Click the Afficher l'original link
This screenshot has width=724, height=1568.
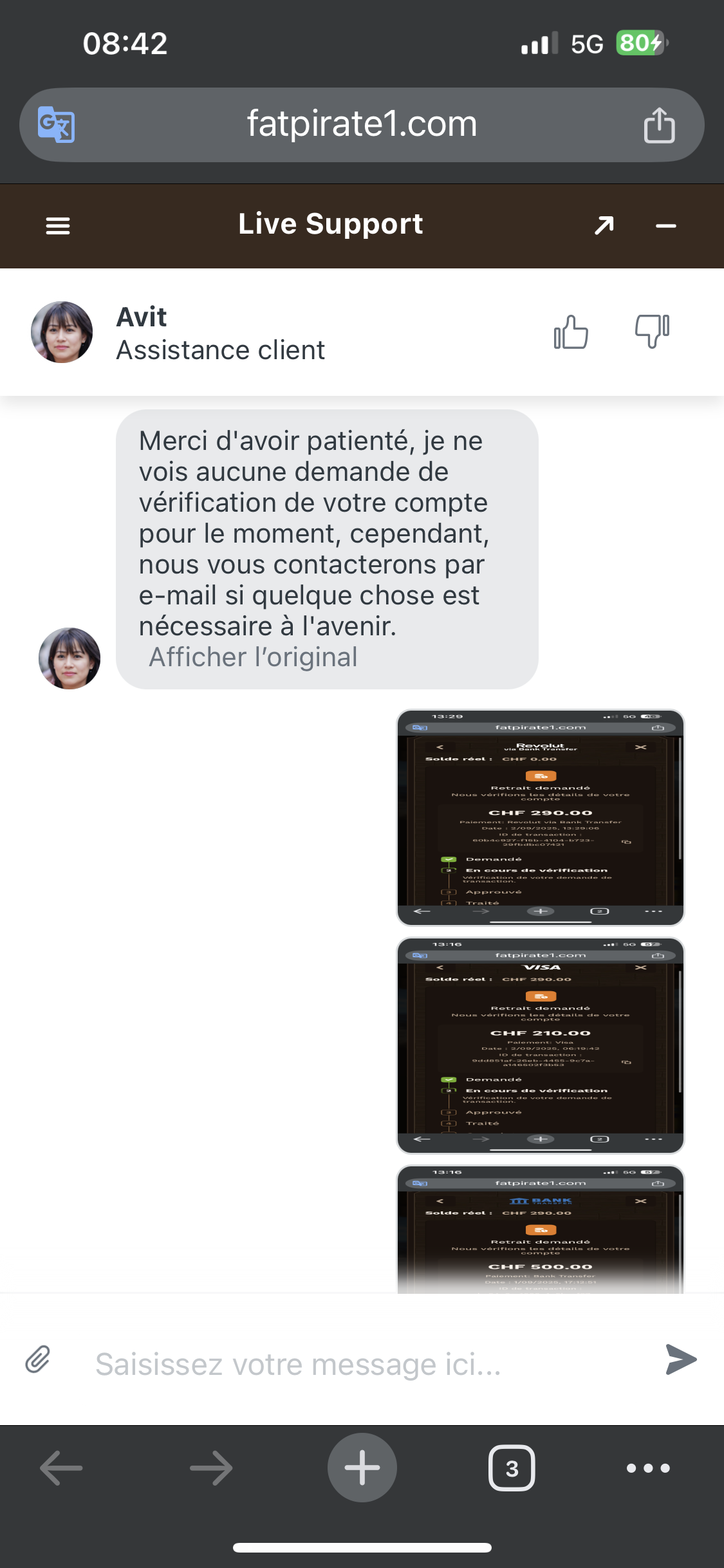[x=253, y=657]
